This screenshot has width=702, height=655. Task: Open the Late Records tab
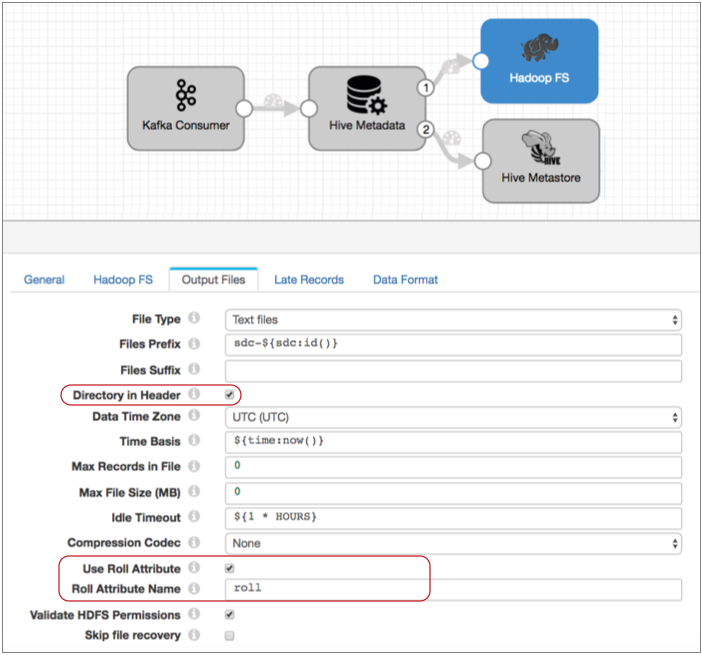pos(309,280)
